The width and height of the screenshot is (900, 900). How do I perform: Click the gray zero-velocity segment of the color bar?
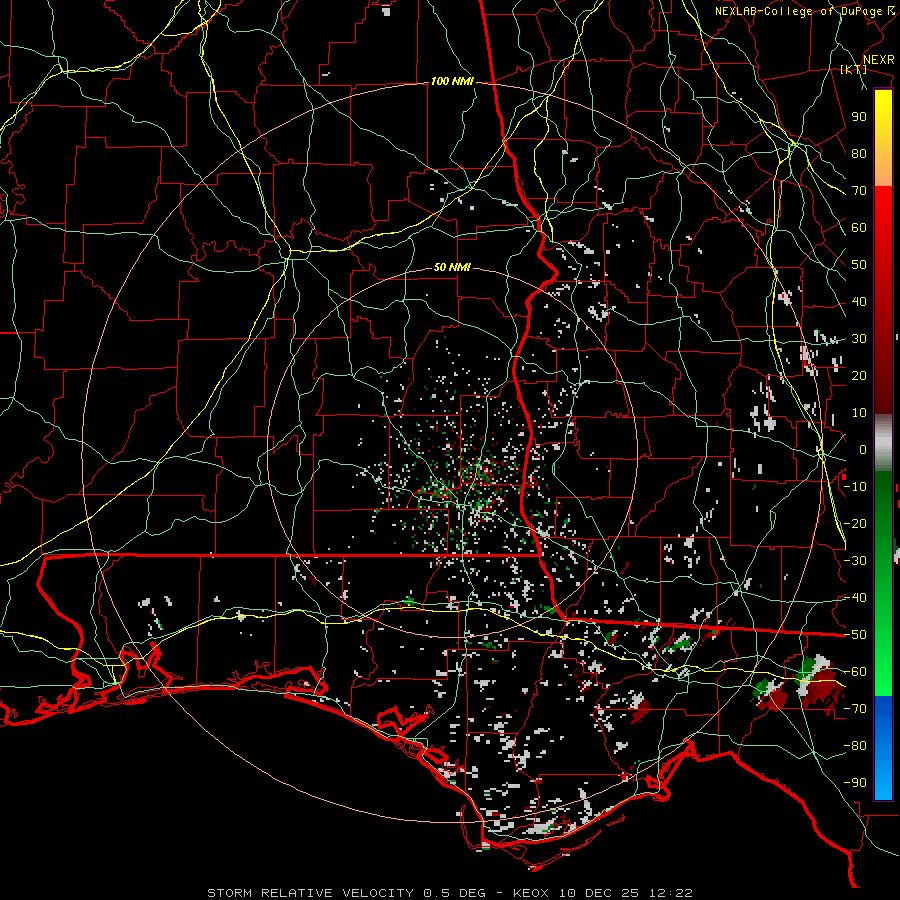coord(883,444)
